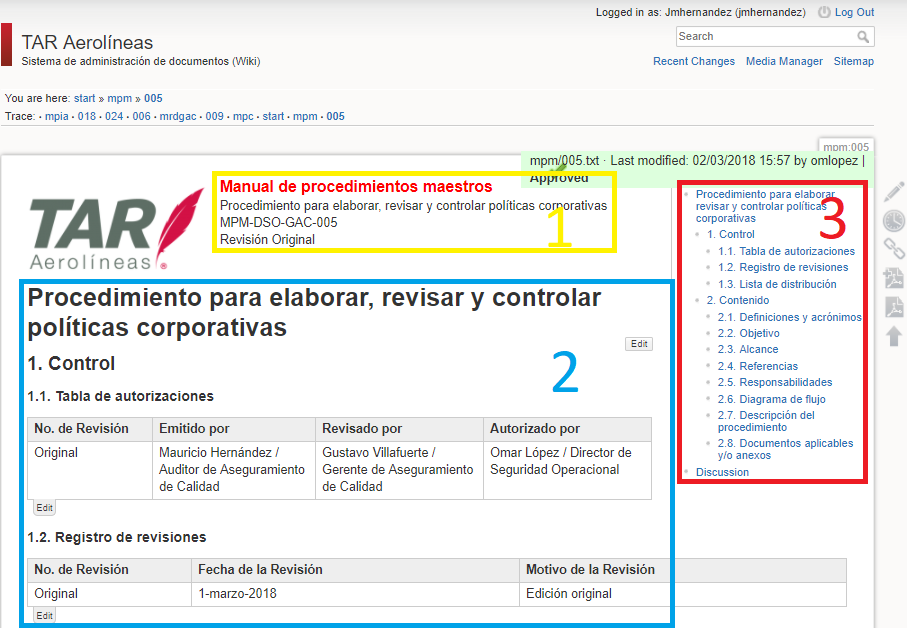The image size is (909, 628).
Task: Go to the Sitemap
Action: (x=853, y=61)
